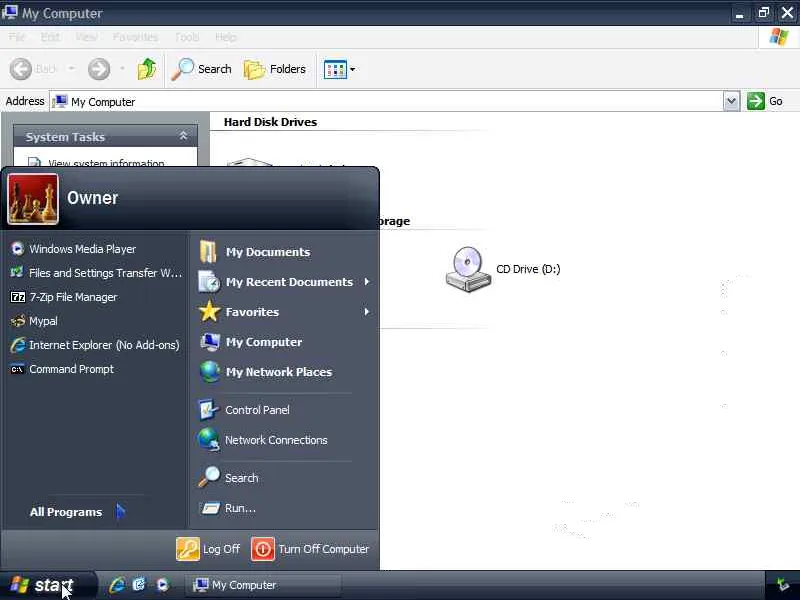The width and height of the screenshot is (800, 600).
Task: Open the Back button history dropdown
Action: pyautogui.click(x=71, y=68)
